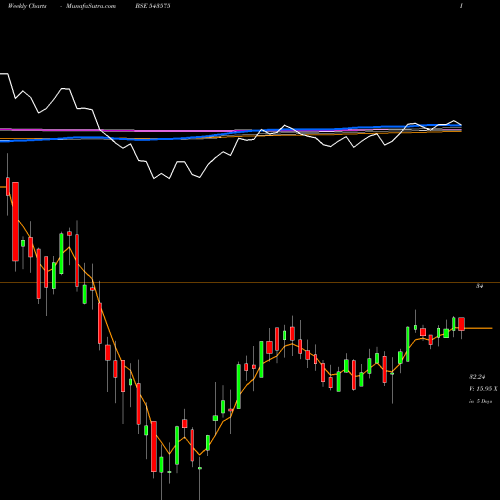Select the last red candlestick on chart
500x500 pixels.
(x=461, y=324)
